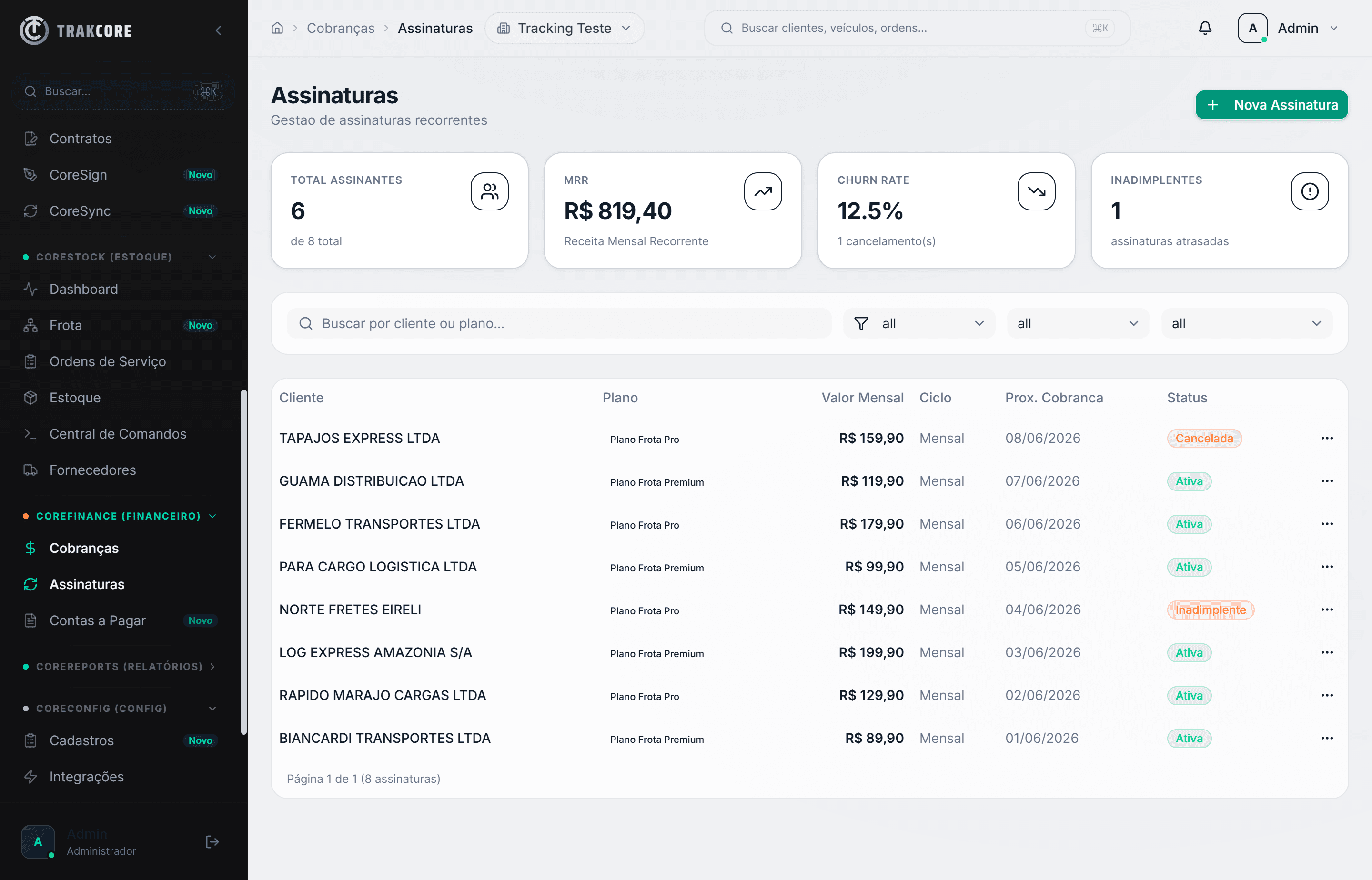Click the R$ 199,90 value cell
Image resolution: width=1372 pixels, height=880 pixels.
point(871,652)
